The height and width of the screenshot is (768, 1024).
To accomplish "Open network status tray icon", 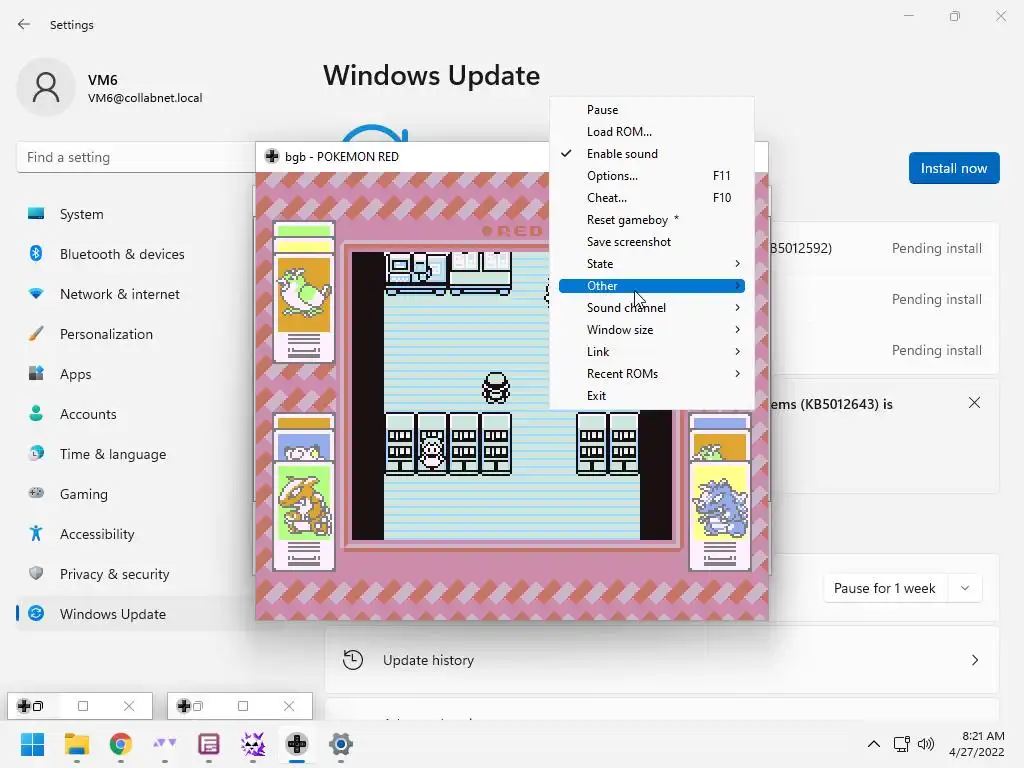I will (x=902, y=744).
